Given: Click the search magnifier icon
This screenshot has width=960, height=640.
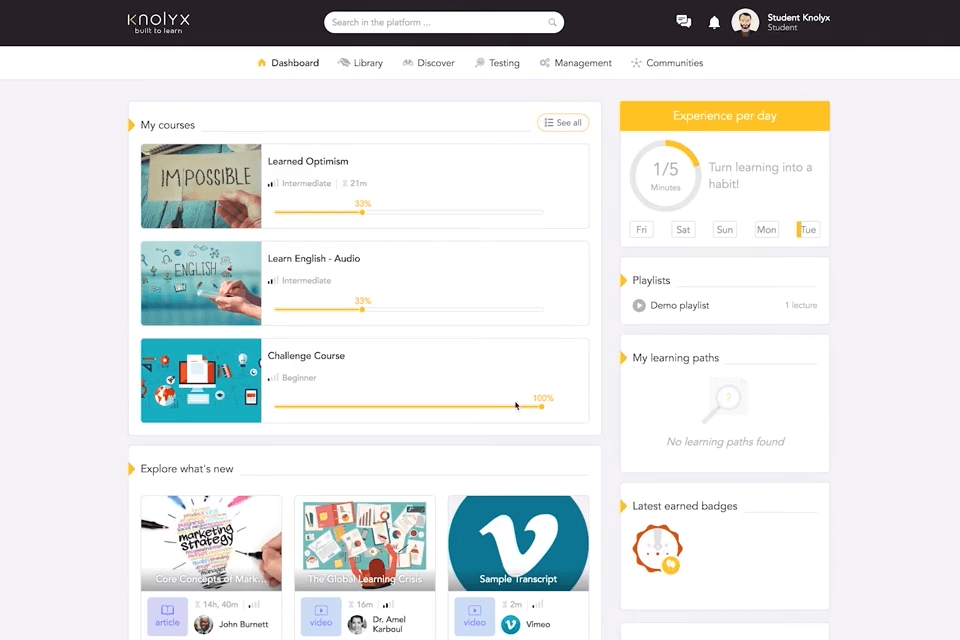Looking at the screenshot, I should (x=552, y=23).
